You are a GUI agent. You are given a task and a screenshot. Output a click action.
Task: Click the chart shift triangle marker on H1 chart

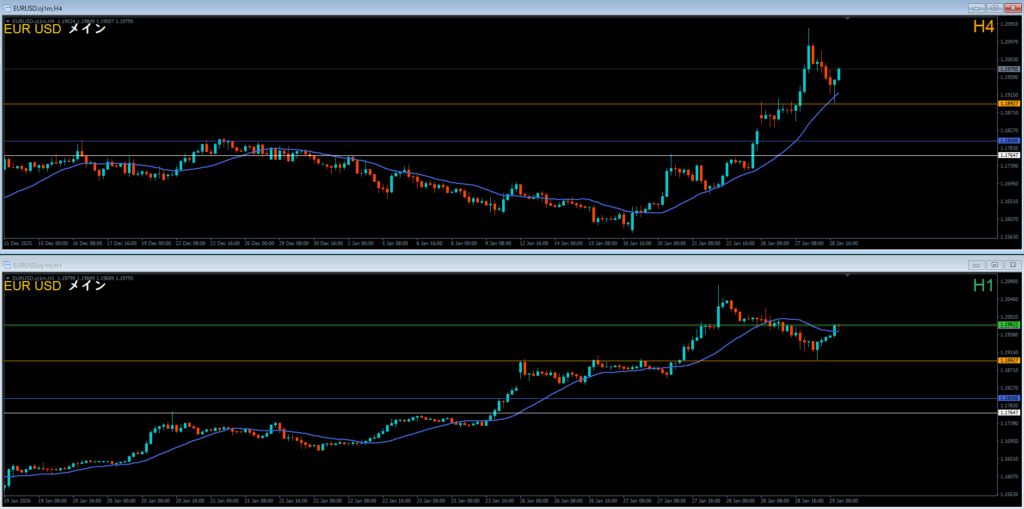pyautogui.click(x=848, y=276)
